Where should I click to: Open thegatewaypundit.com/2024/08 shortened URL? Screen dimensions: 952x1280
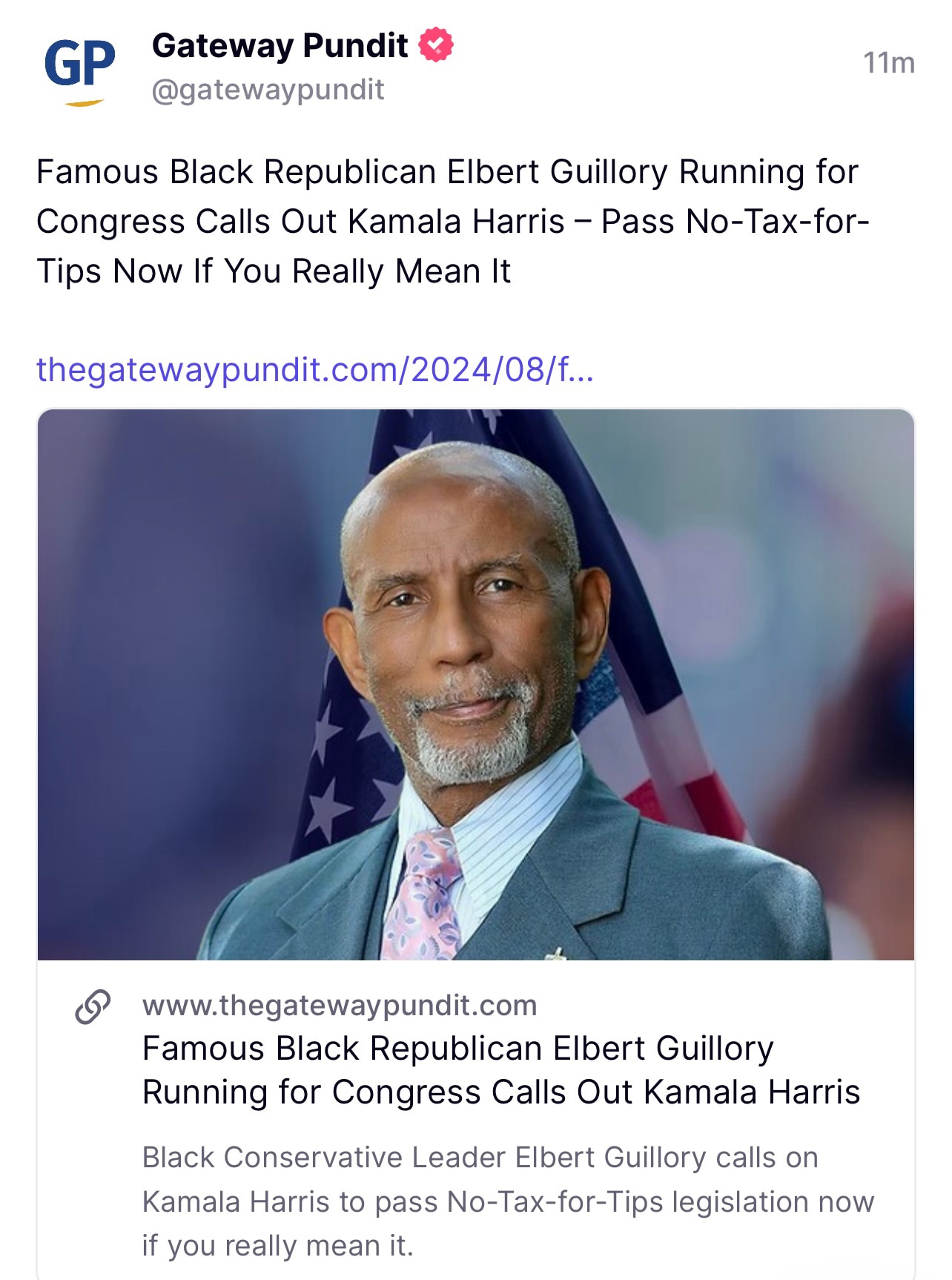(315, 369)
